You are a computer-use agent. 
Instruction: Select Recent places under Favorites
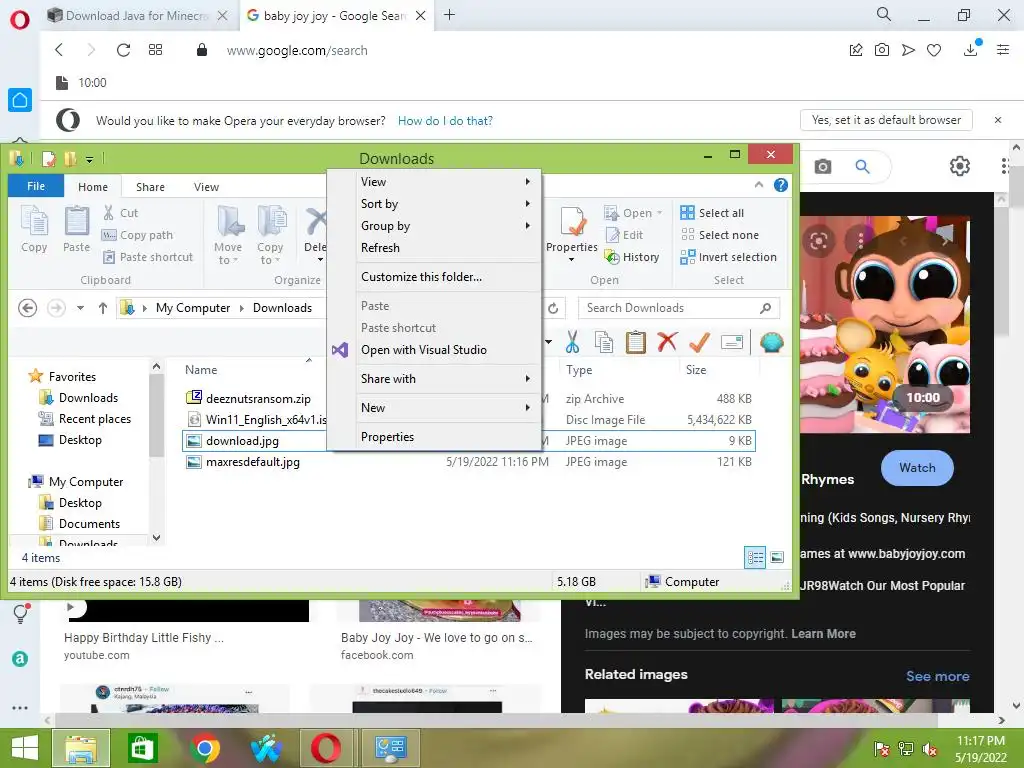[x=95, y=419]
